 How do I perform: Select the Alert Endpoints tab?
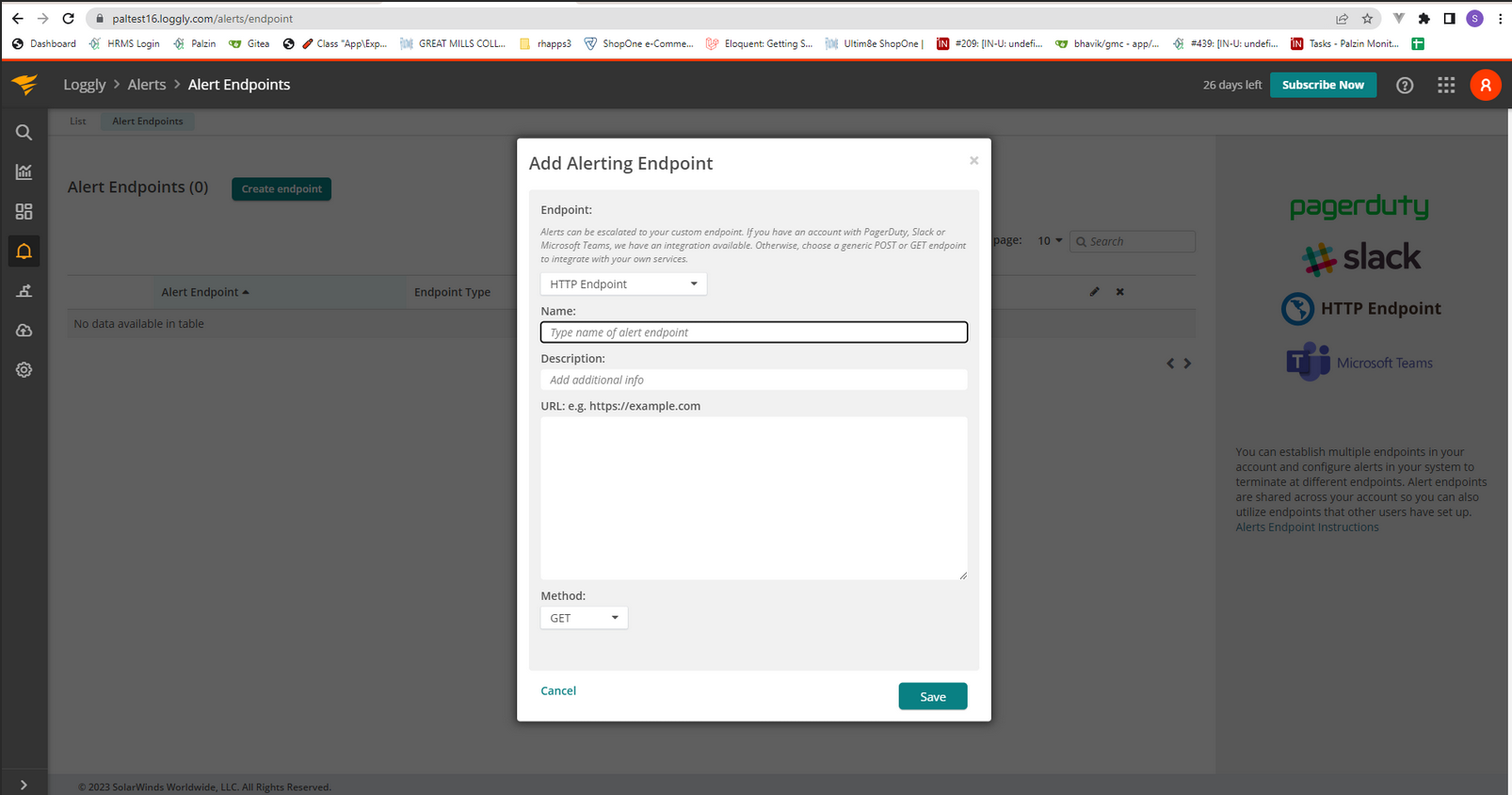(148, 122)
